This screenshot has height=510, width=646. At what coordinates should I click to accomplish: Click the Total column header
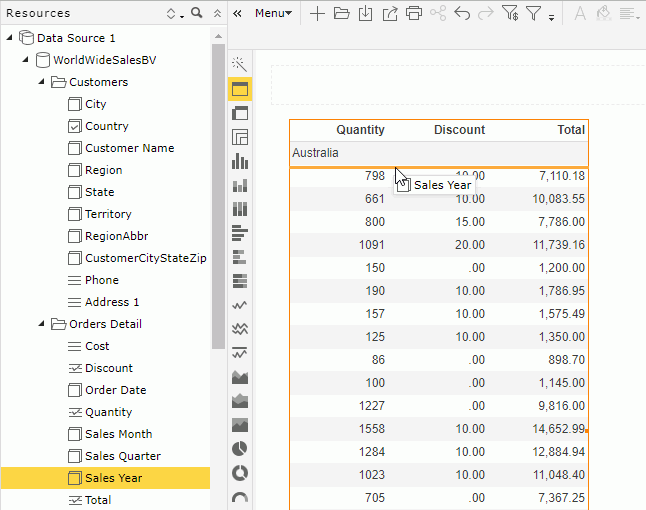coord(571,130)
